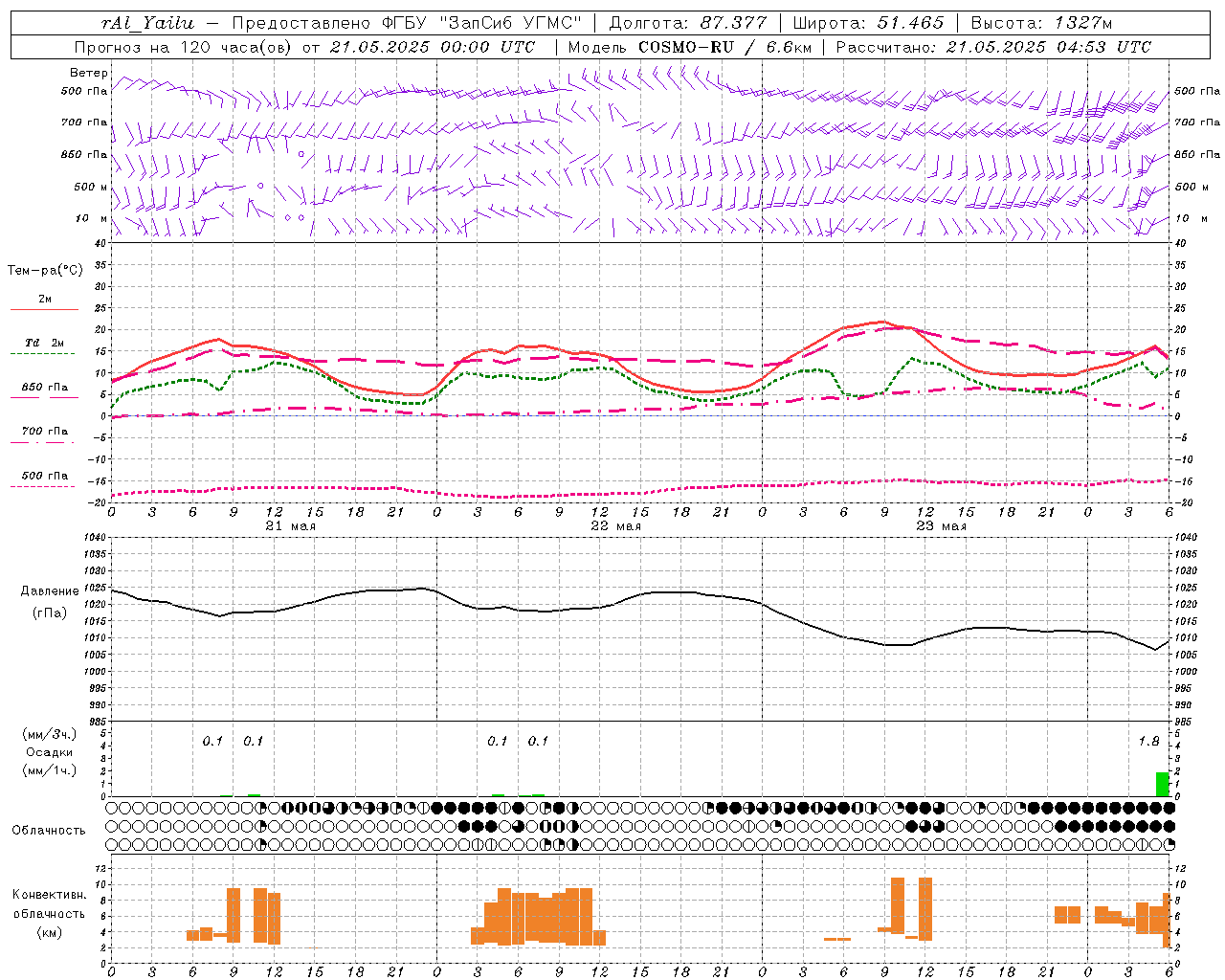Click the 22 мая date label
The image size is (1225, 980).
tap(616, 526)
